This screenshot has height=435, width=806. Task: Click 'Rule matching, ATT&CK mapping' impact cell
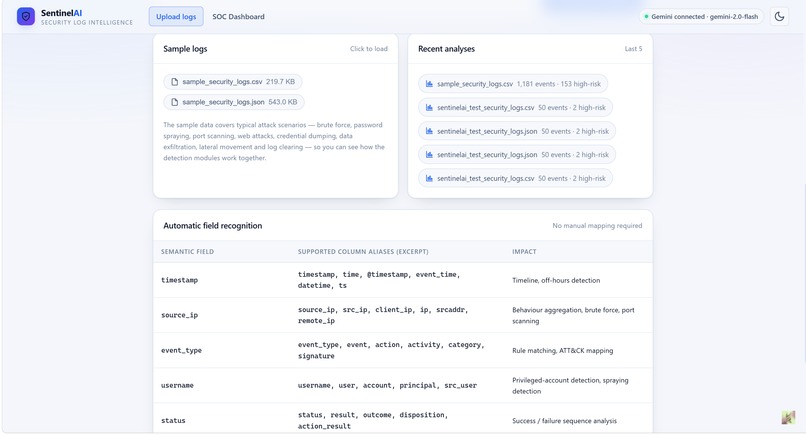[x=562, y=350]
